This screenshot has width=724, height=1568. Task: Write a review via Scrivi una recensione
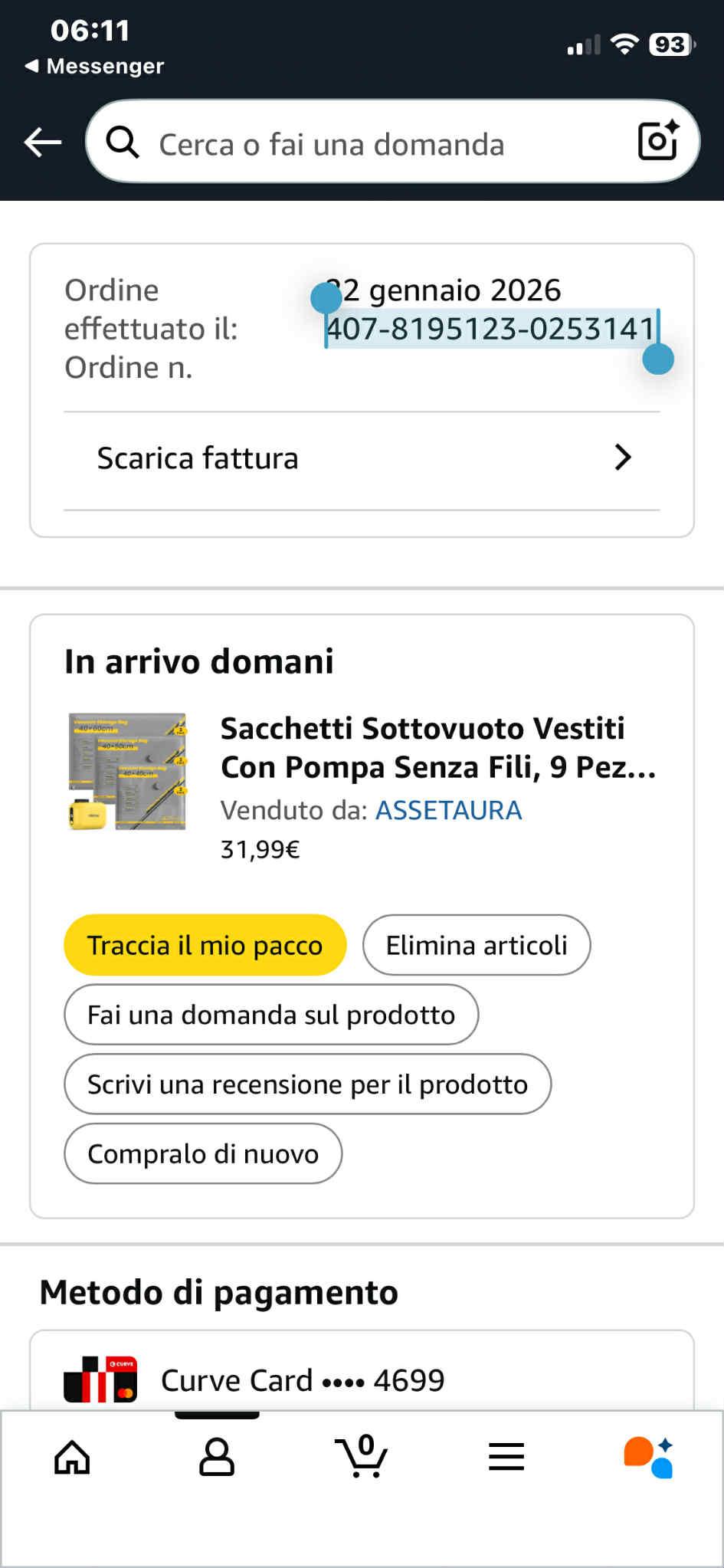[307, 1084]
